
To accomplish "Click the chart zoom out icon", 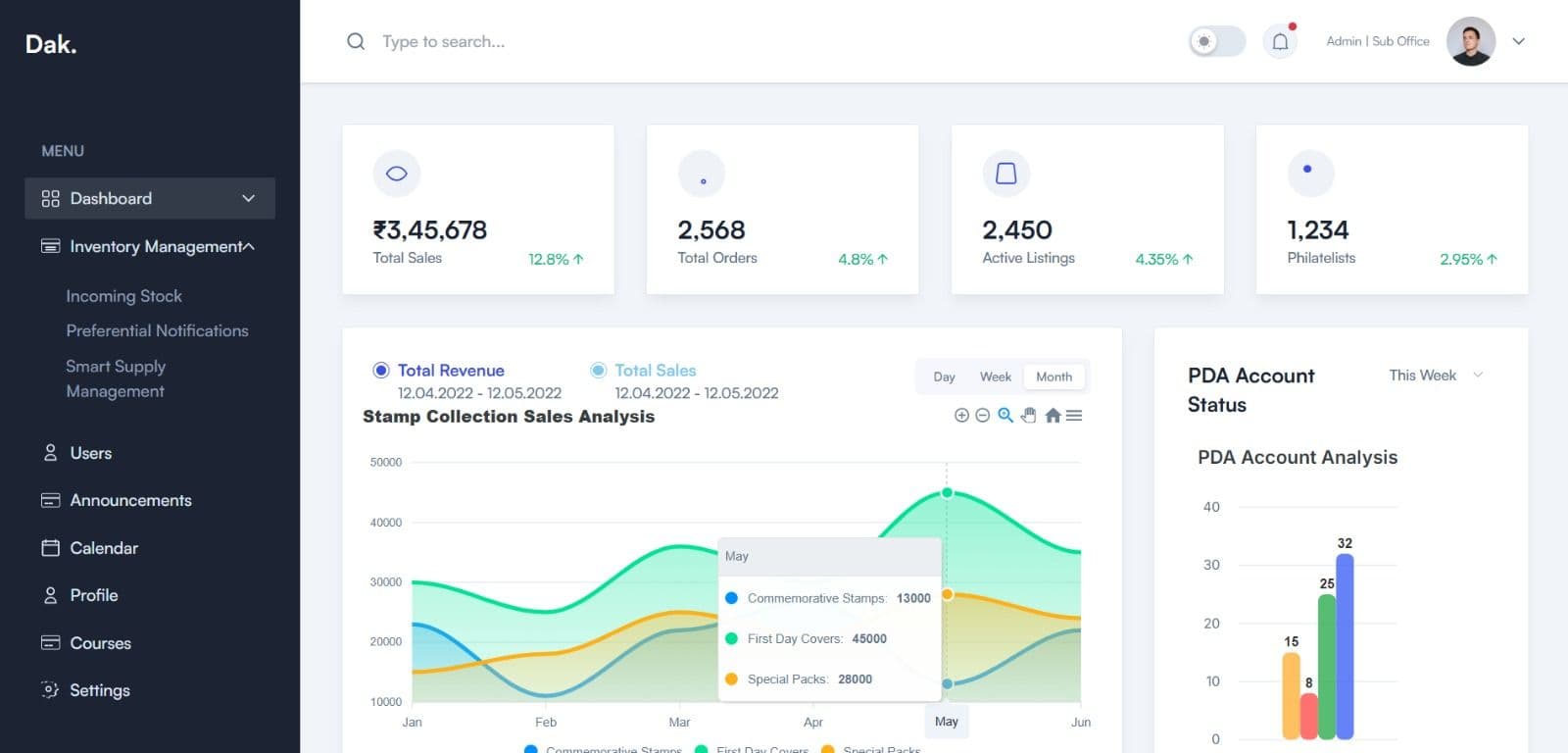I will coord(982,416).
